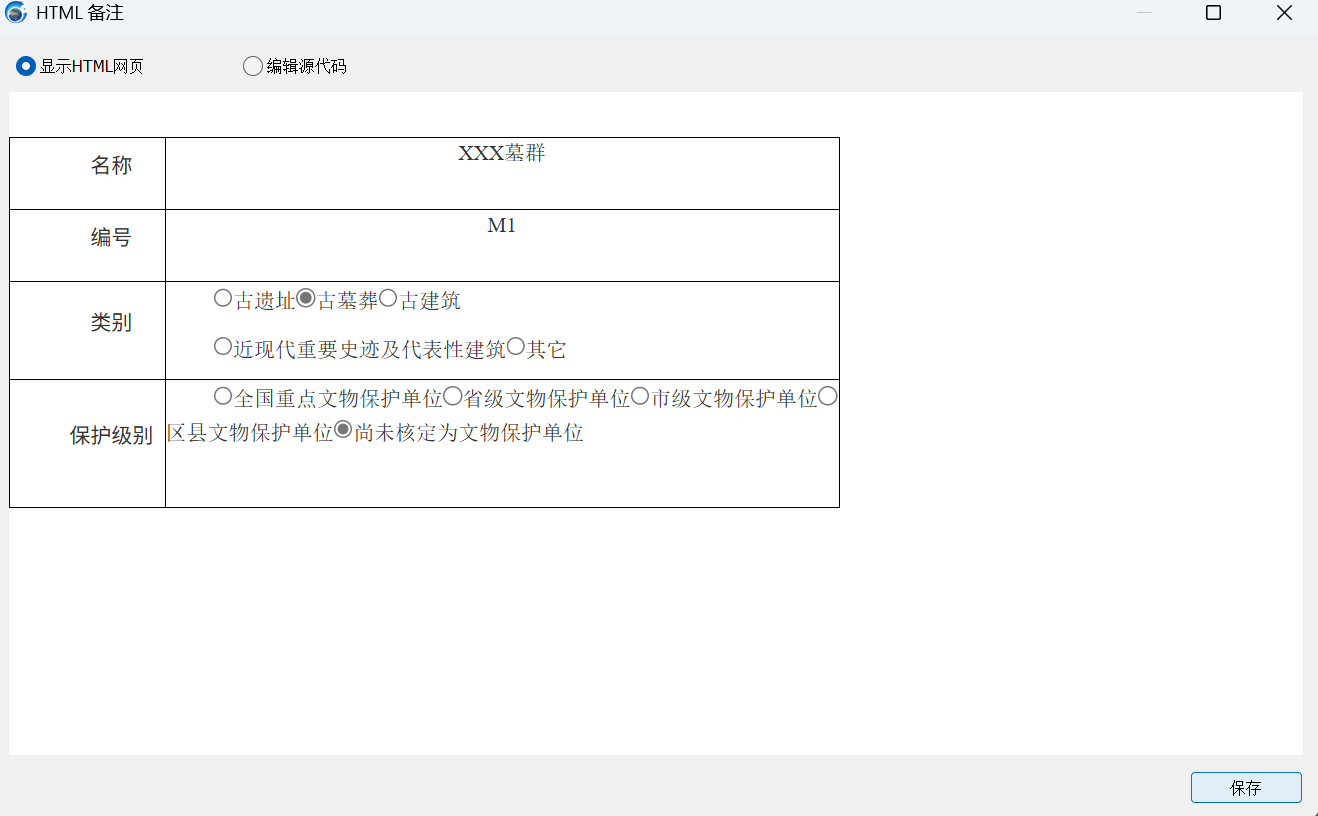Viewport: 1318px width, 816px height.
Task: Select the 古墓葬 radio button
Action: 306,298
